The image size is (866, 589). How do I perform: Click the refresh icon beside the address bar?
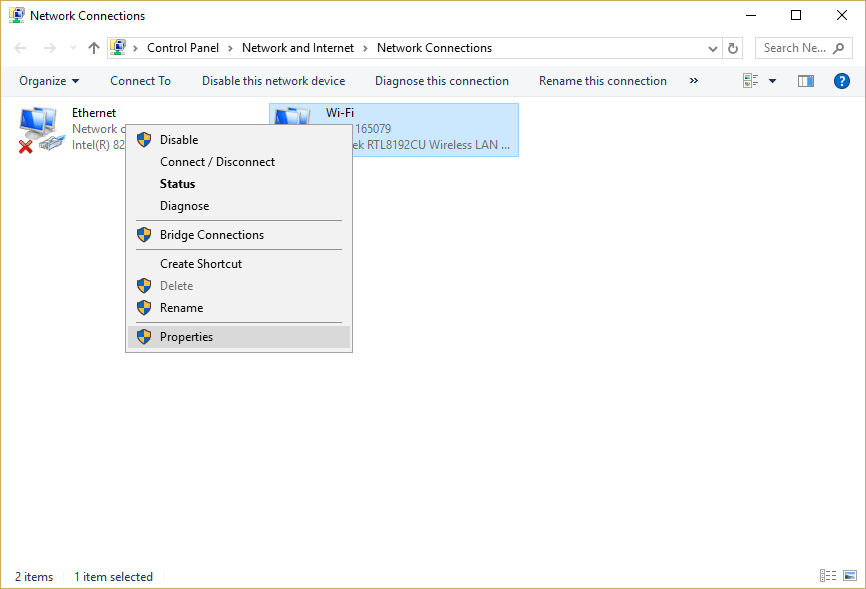[x=732, y=47]
